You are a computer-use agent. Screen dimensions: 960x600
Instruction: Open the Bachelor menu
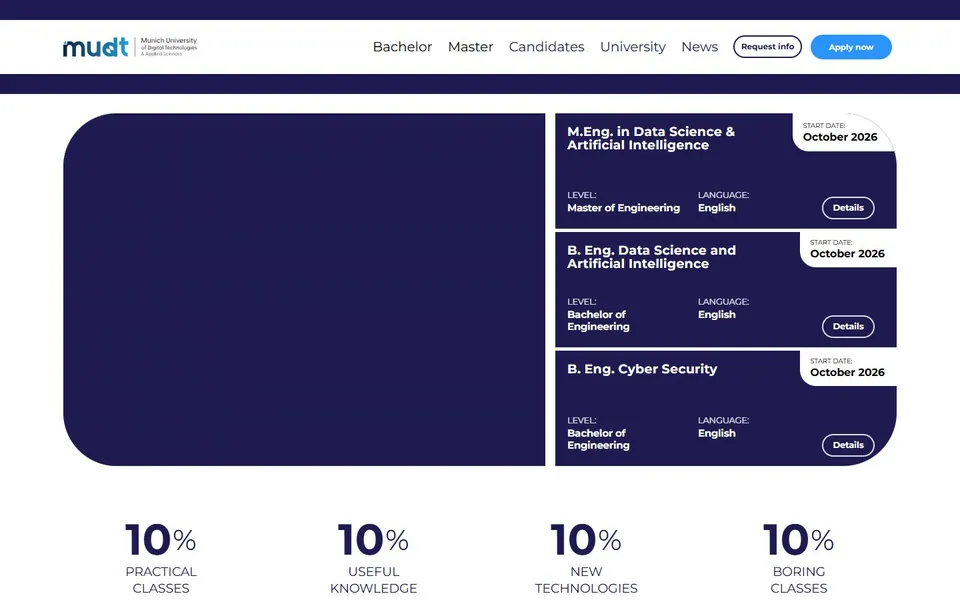(402, 47)
